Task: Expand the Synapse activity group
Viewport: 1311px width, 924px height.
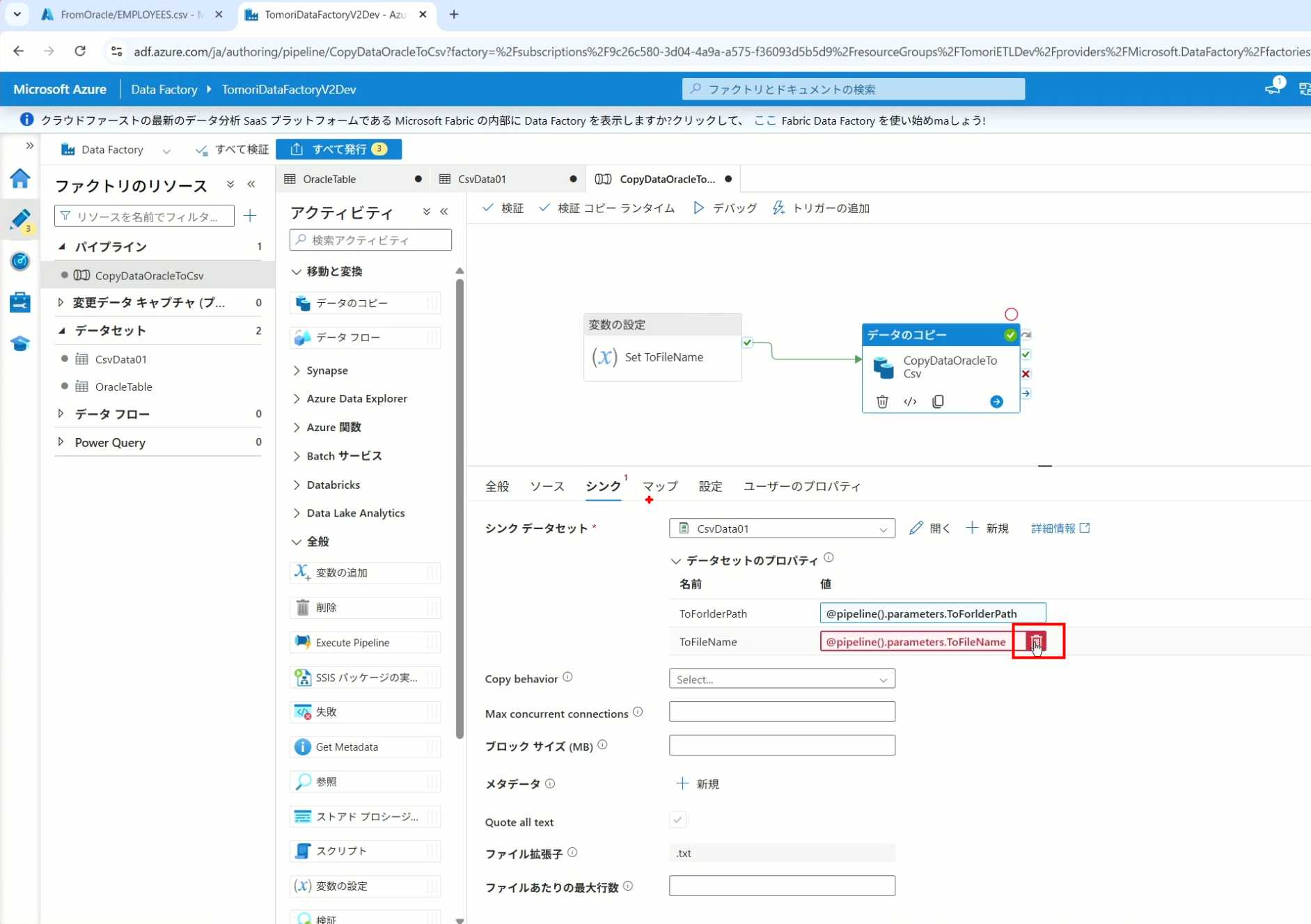Action: [327, 370]
